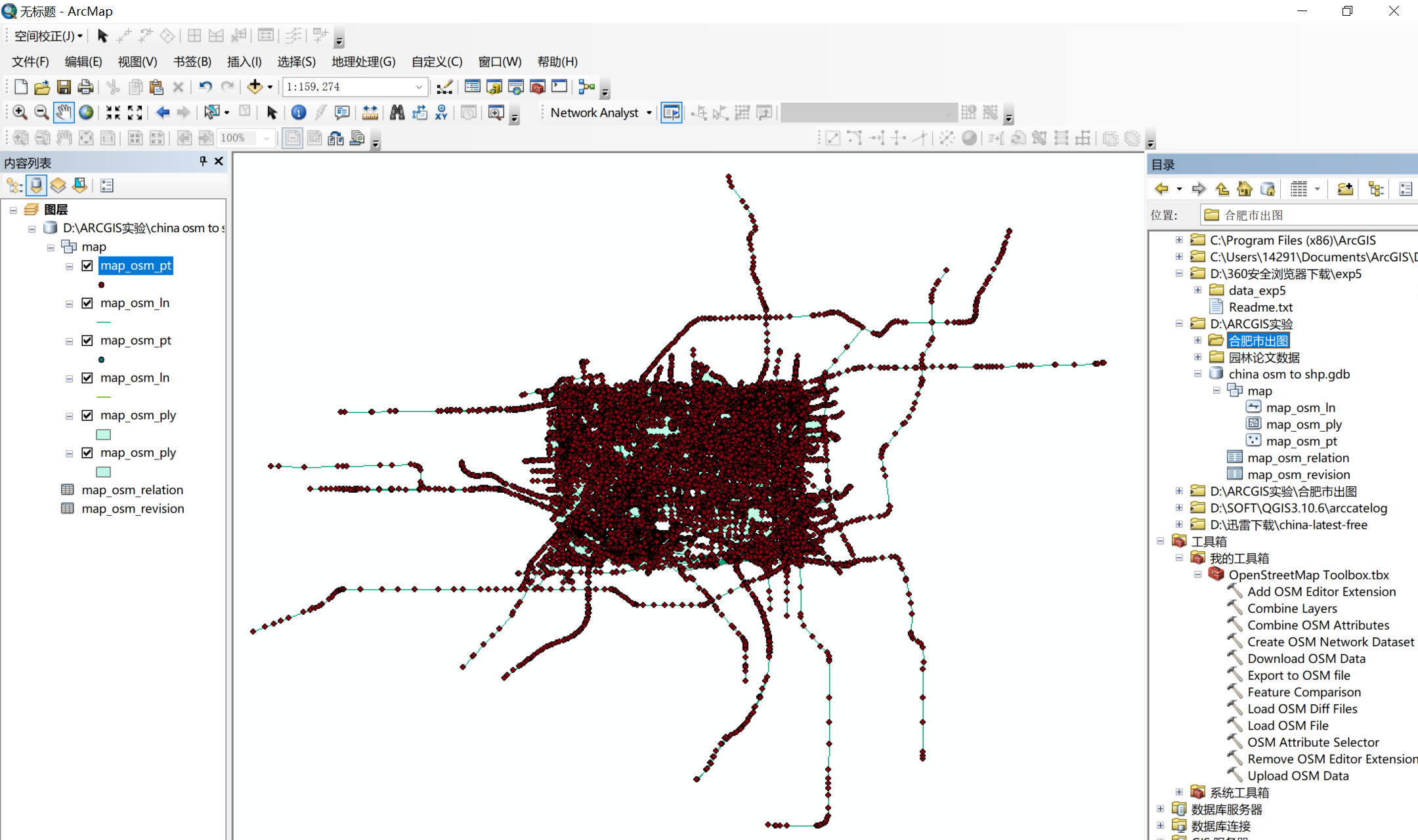Select the Measure tool
Image resolution: width=1418 pixels, height=840 pixels.
coord(370,112)
